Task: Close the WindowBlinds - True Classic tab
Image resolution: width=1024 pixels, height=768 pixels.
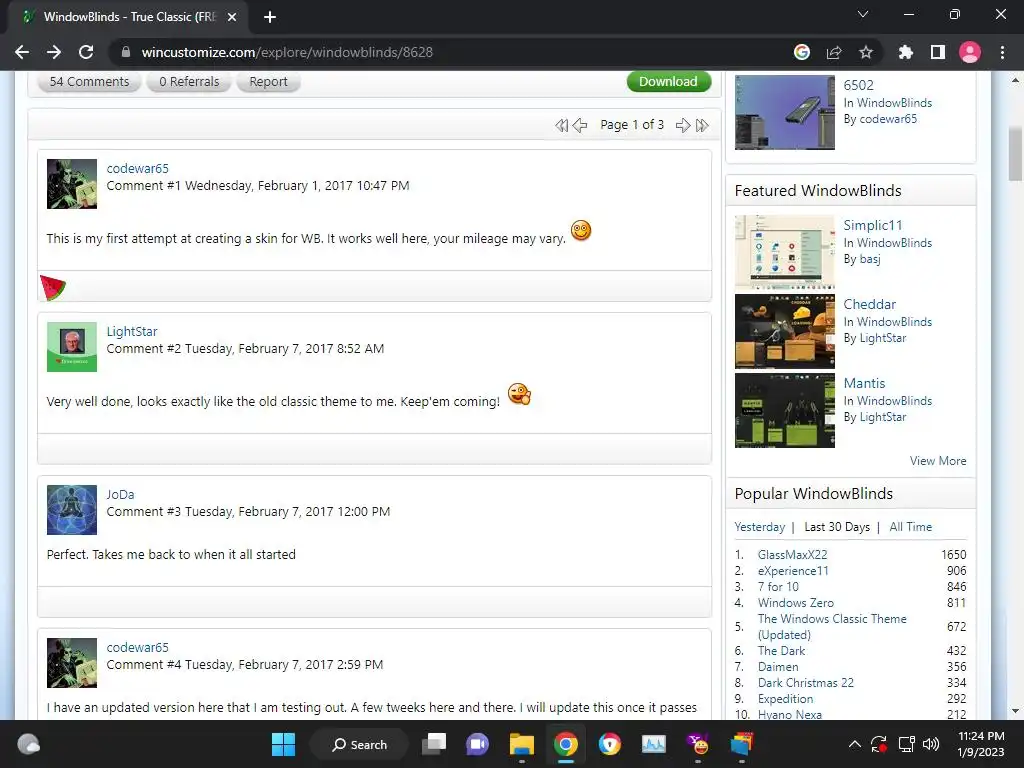Action: tap(232, 17)
